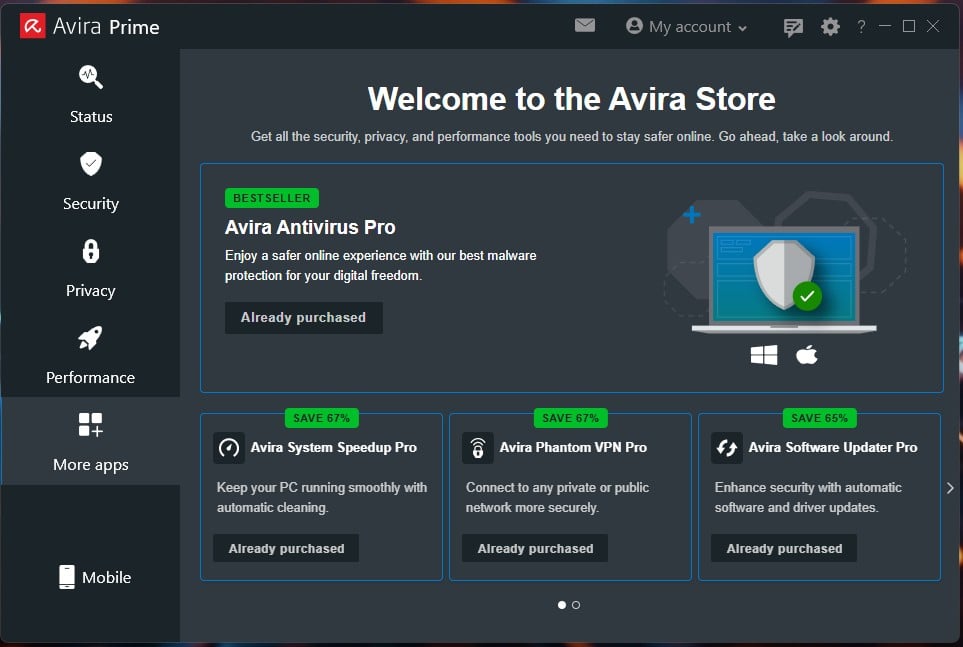Switch to the Performance section
The height and width of the screenshot is (647, 963).
click(91, 355)
